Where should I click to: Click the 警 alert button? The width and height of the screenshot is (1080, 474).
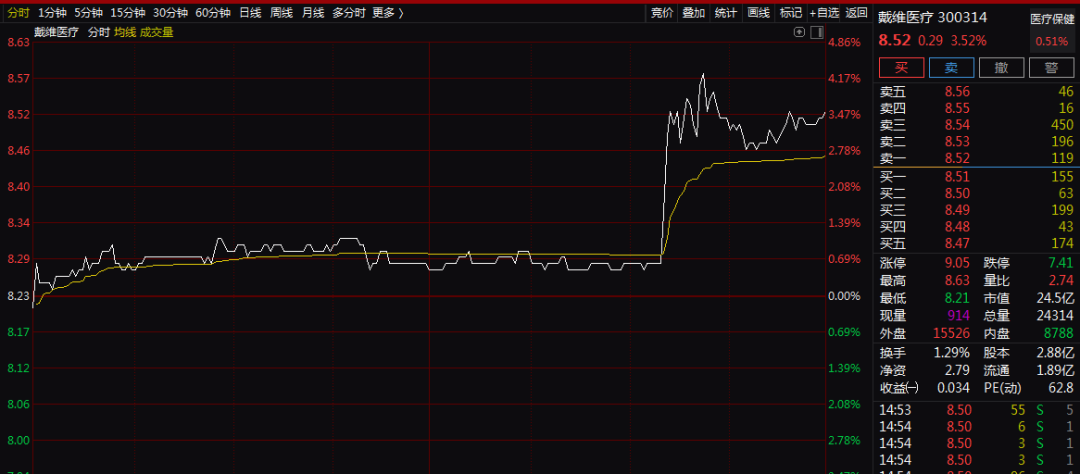[x=1051, y=68]
